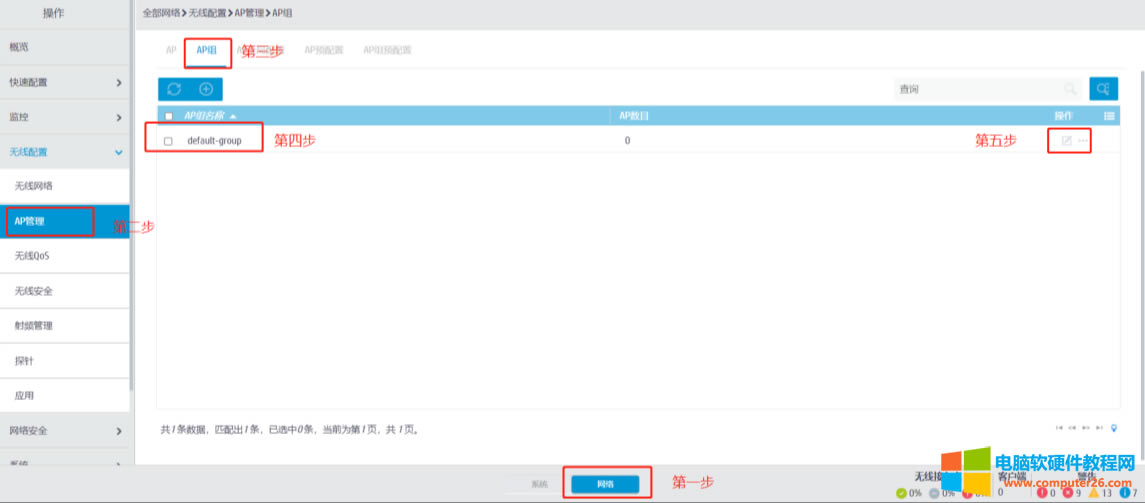Toggle the select-all checkbox in table header
This screenshot has height=503, width=1145.
coord(168,116)
